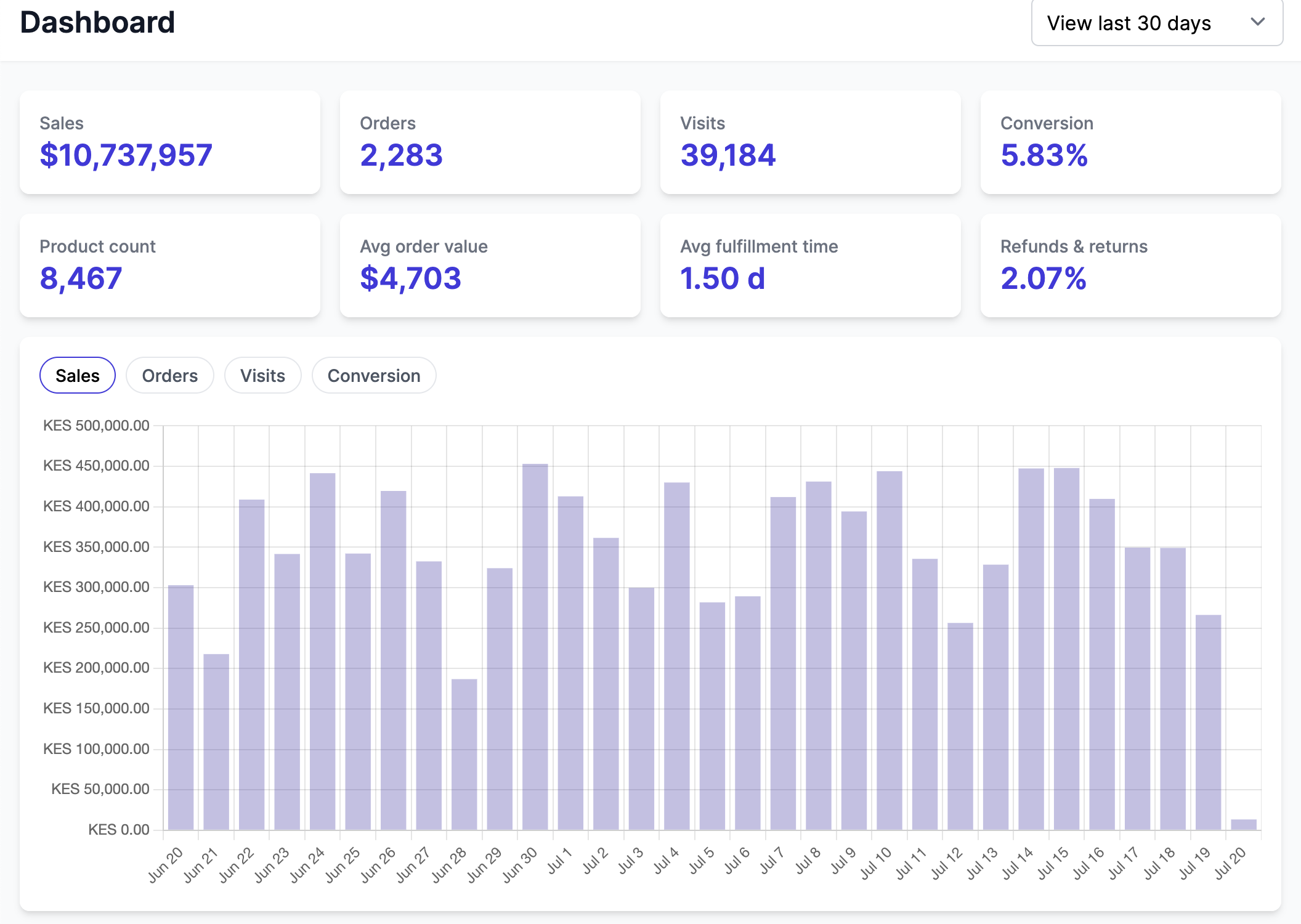Image resolution: width=1301 pixels, height=924 pixels.
Task: Click the short Jul 20 sales bar
Action: pos(1244,825)
